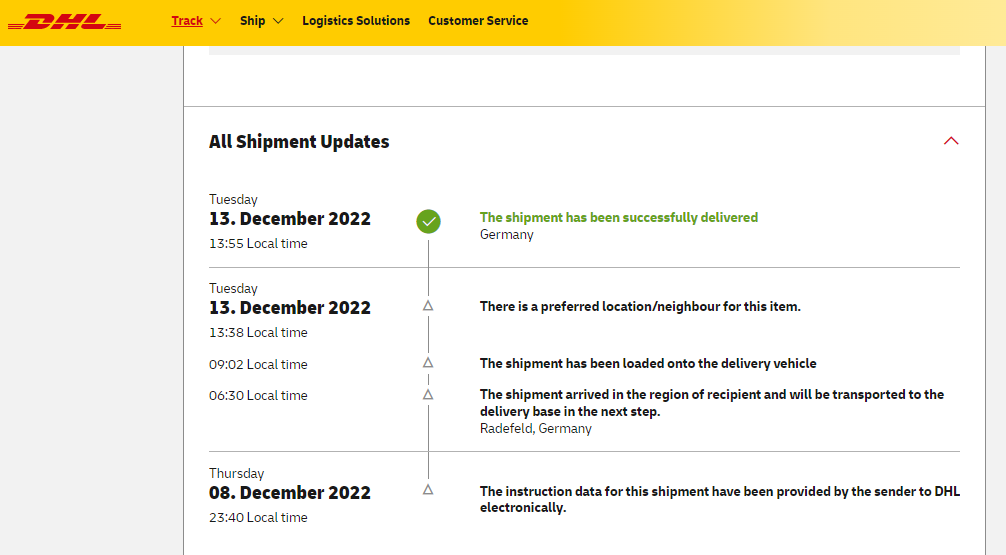This screenshot has width=1006, height=555.
Task: Click the 23:40 Local time timestamp
Action: click(258, 518)
